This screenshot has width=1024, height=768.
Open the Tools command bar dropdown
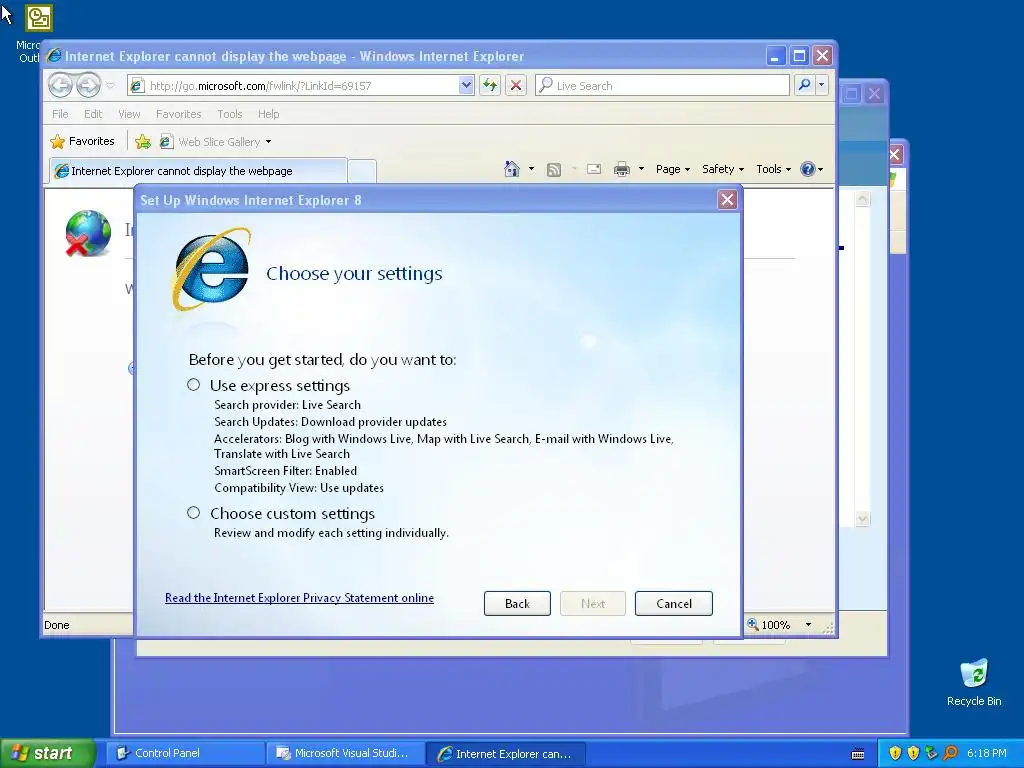coord(773,169)
